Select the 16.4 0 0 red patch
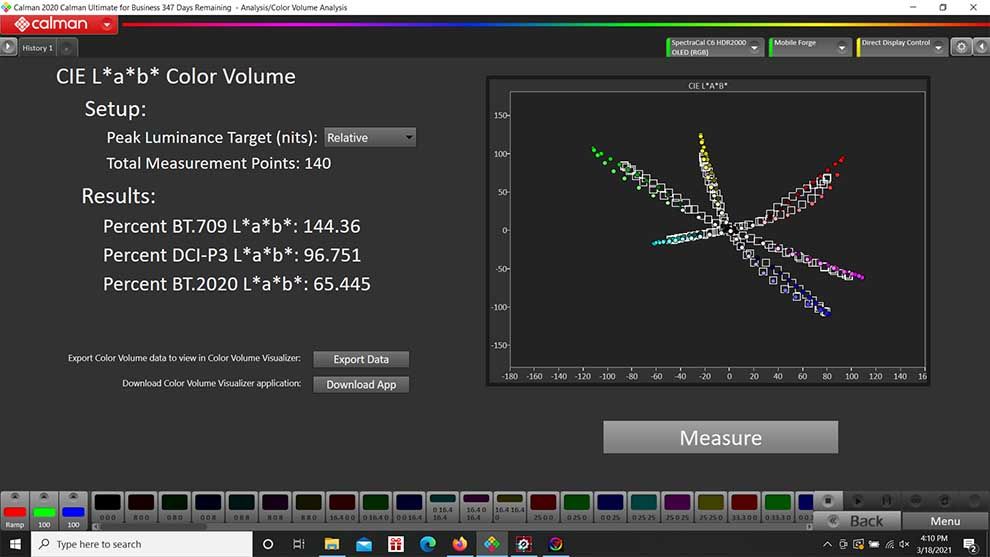The image size is (990, 557). pyautogui.click(x=342, y=507)
